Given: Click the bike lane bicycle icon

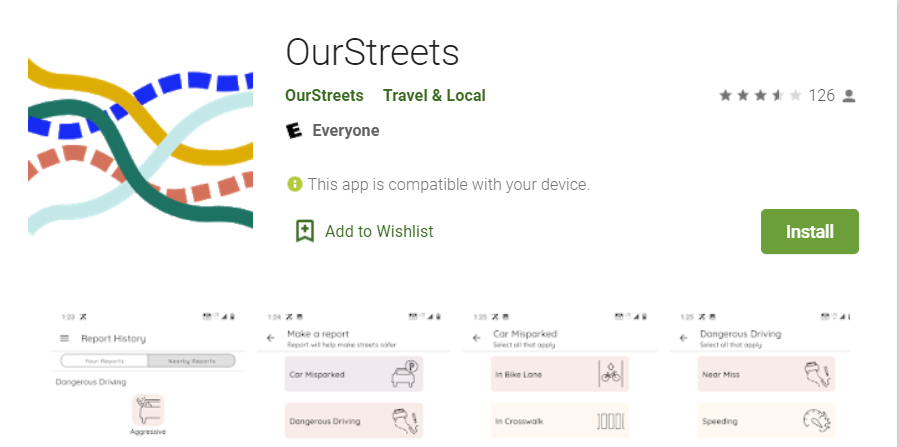Looking at the screenshot, I should [611, 374].
